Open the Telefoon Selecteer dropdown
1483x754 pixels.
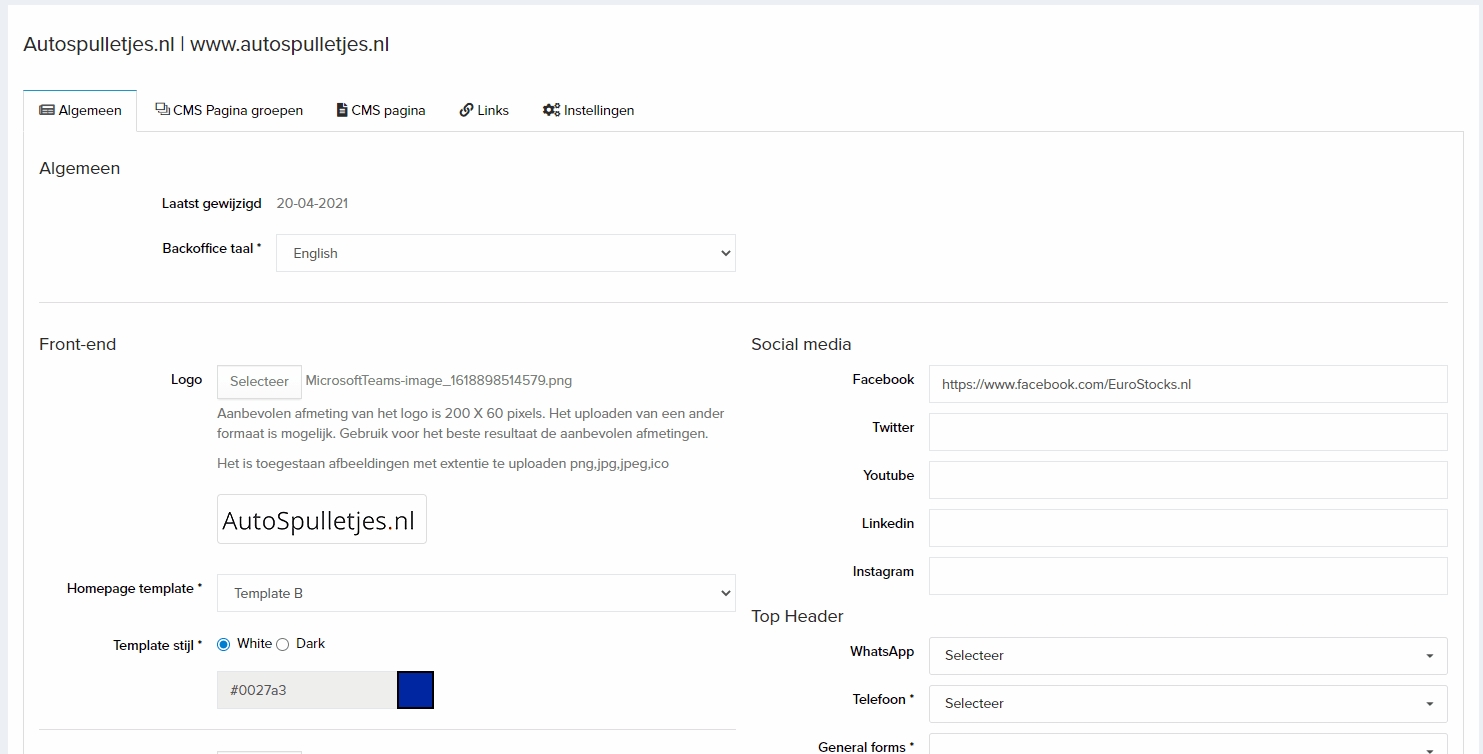click(1188, 704)
